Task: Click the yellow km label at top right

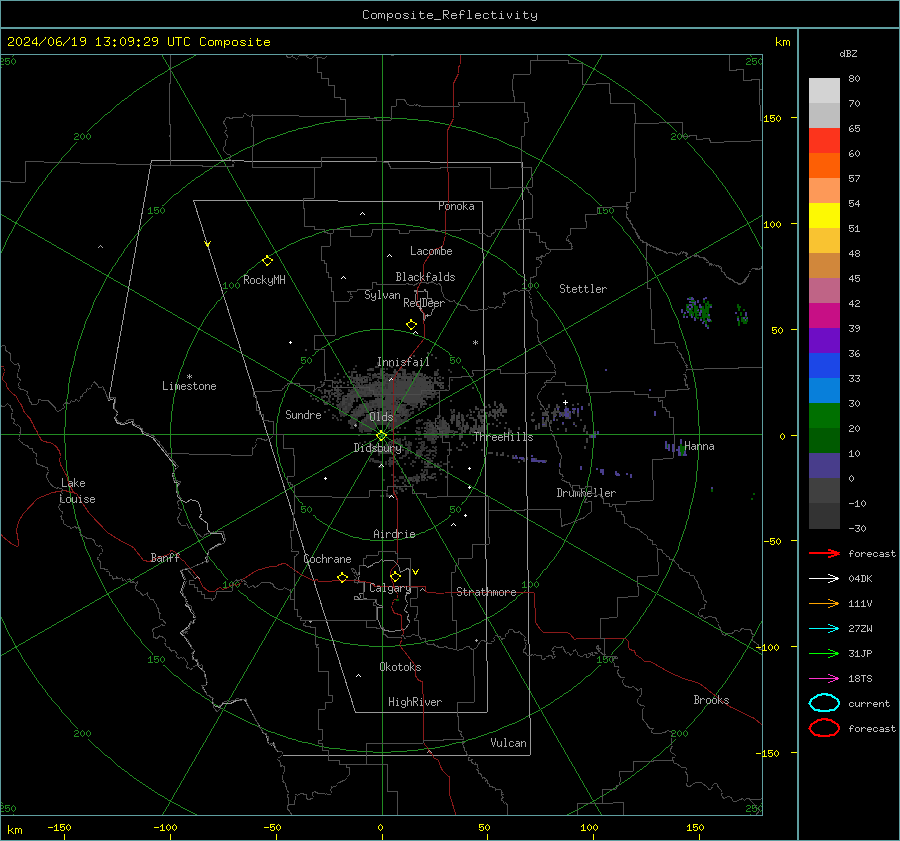Action: 782,42
